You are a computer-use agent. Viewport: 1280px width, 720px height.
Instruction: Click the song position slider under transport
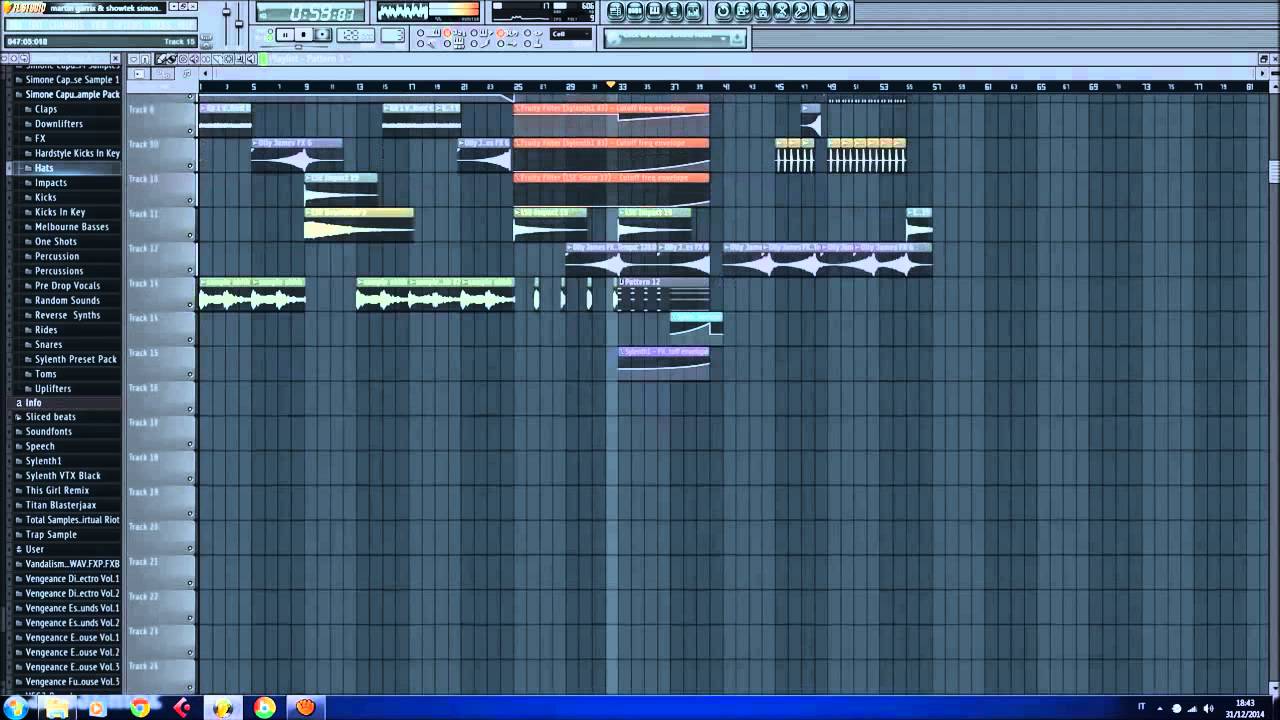click(298, 46)
